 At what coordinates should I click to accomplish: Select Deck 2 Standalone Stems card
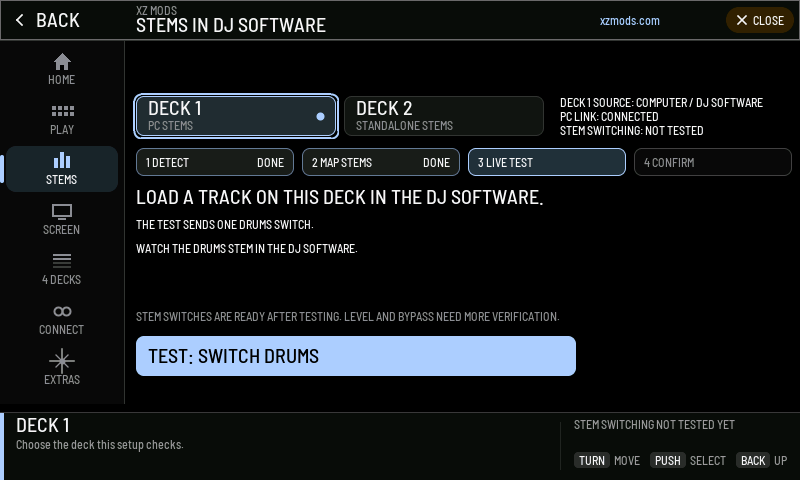click(x=444, y=116)
